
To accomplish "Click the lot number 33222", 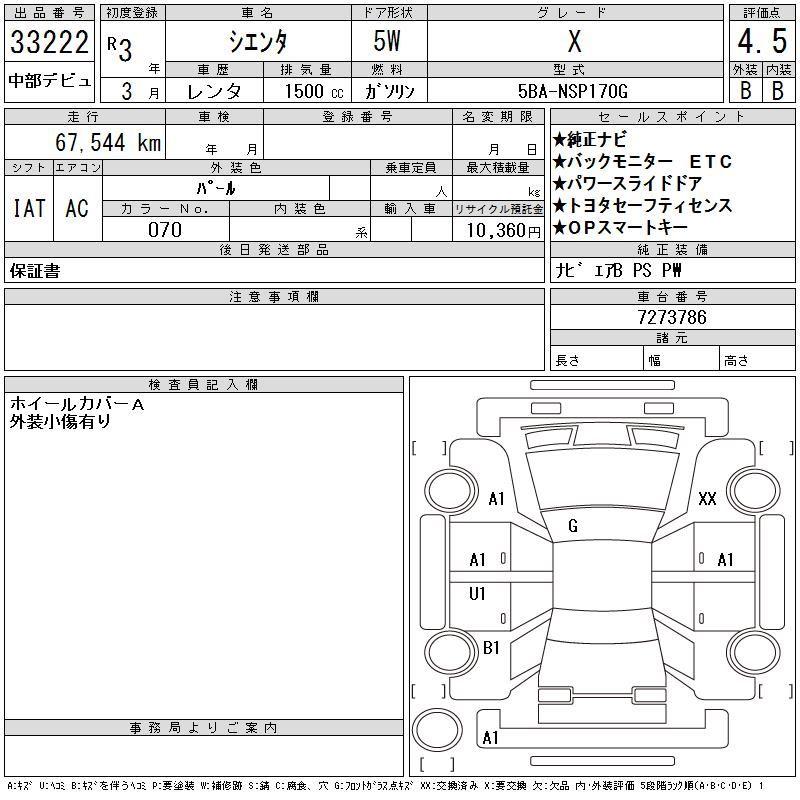I will pos(49,42).
